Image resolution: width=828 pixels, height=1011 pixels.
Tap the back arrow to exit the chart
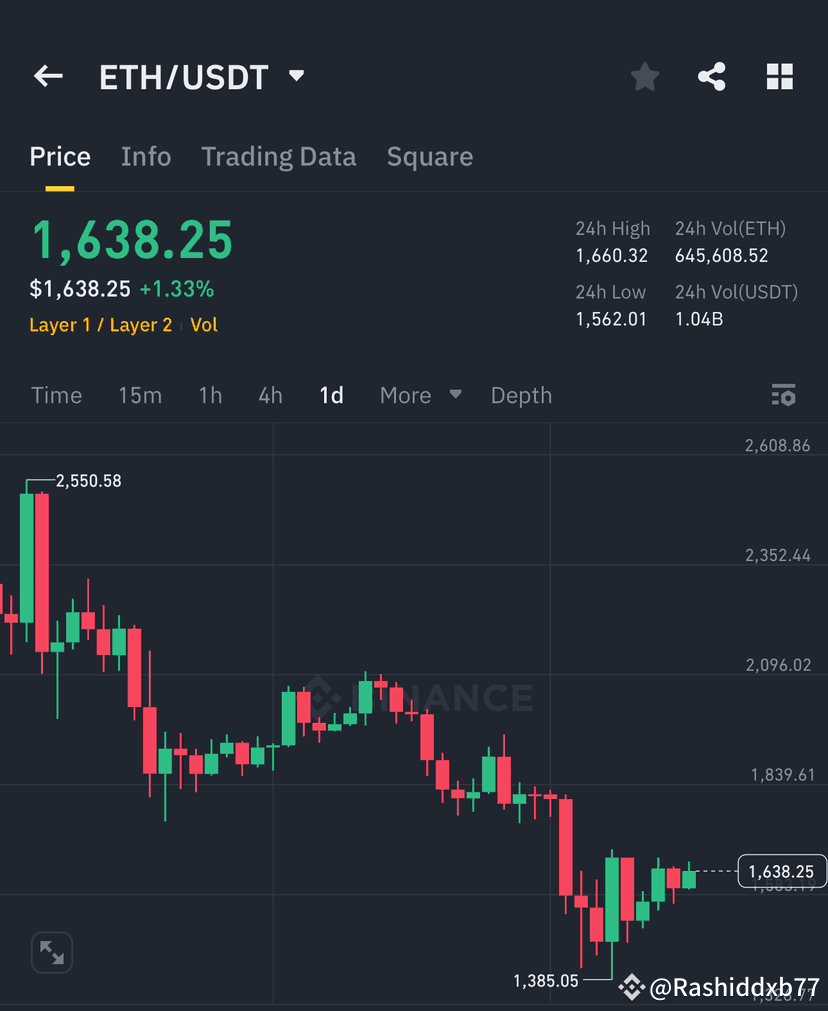[x=48, y=76]
